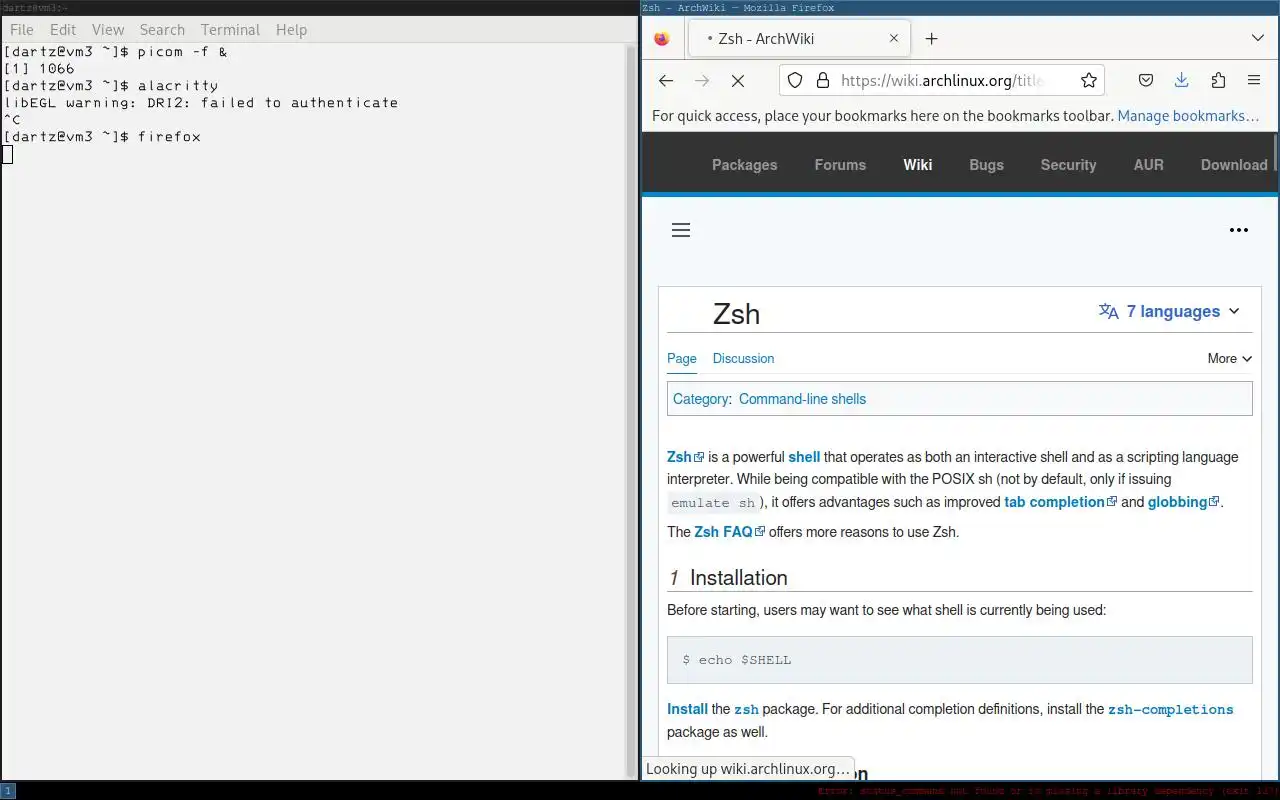Screen dimensions: 1280x800
Task: Go back one page in Firefox
Action: coord(666,80)
